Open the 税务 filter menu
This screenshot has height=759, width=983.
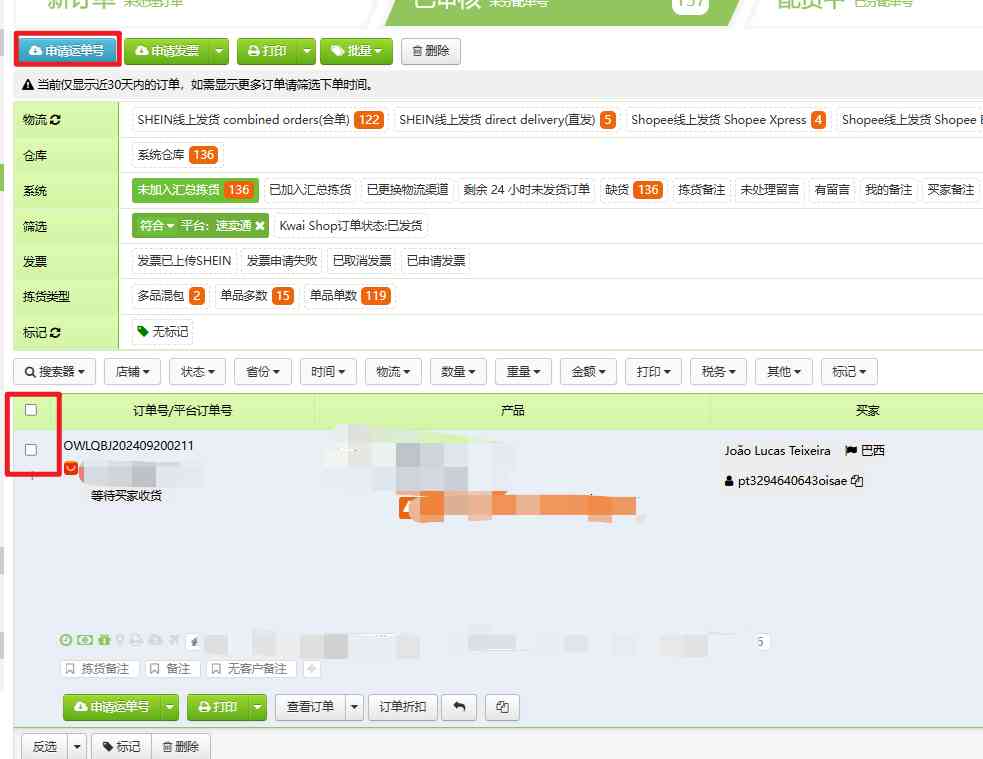pos(718,372)
